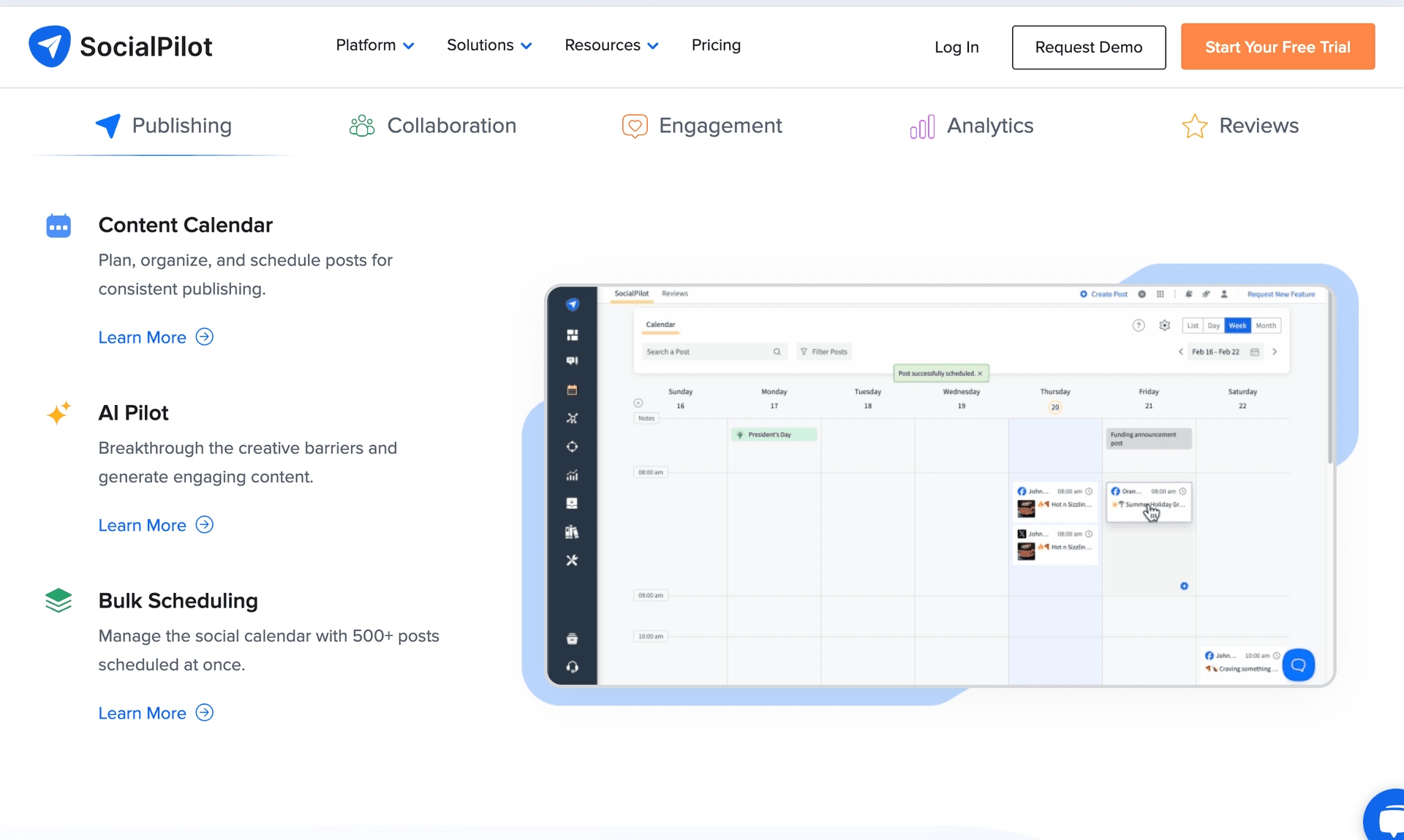The width and height of the screenshot is (1404, 840).
Task: Click the Funding announcement post note
Action: point(1149,439)
